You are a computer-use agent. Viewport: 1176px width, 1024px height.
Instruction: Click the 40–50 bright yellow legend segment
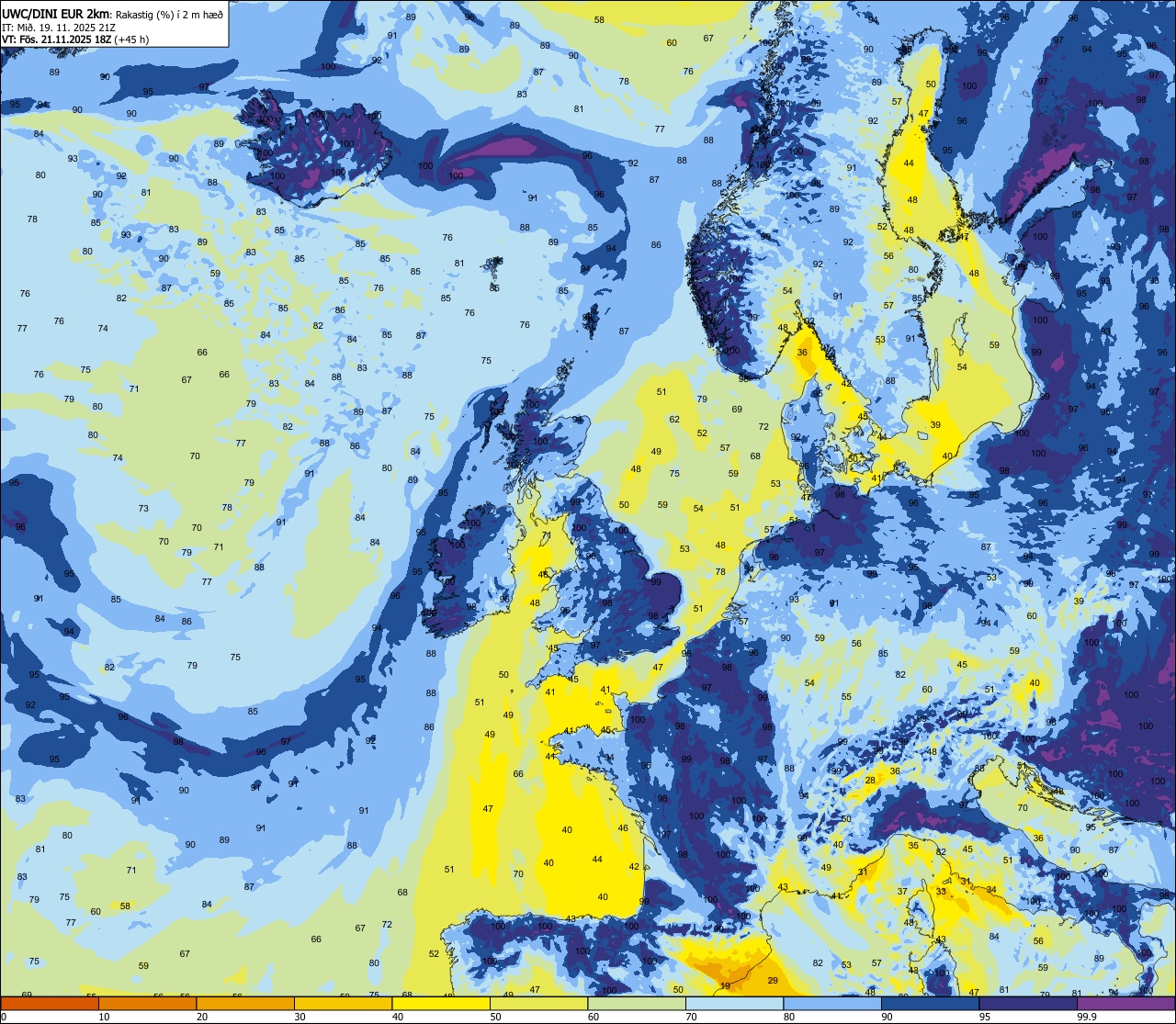(x=441, y=1003)
